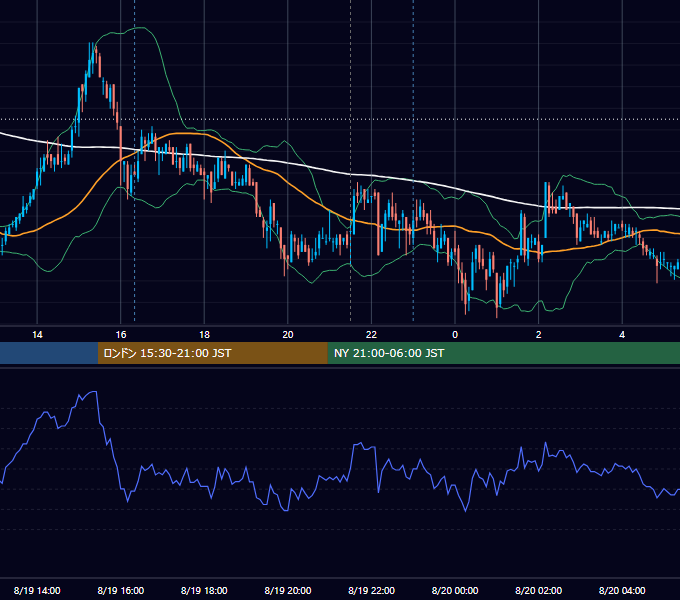Image resolution: width=680 pixels, height=600 pixels.
Task: Click the 8/19 16:00 time label
Action: point(121,590)
